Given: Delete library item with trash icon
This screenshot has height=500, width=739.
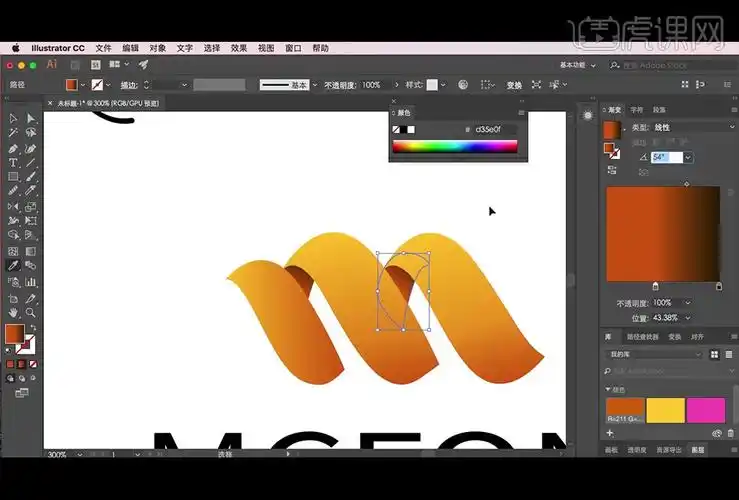Looking at the screenshot, I should coord(730,433).
